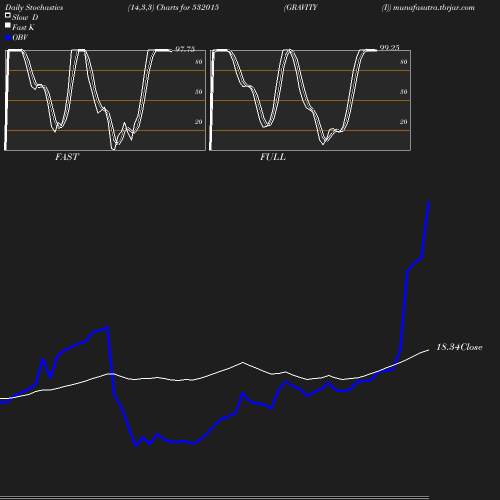Click the 'Slow D' legend text
Viewport: 500px width, 500px height.
(x=25, y=17)
